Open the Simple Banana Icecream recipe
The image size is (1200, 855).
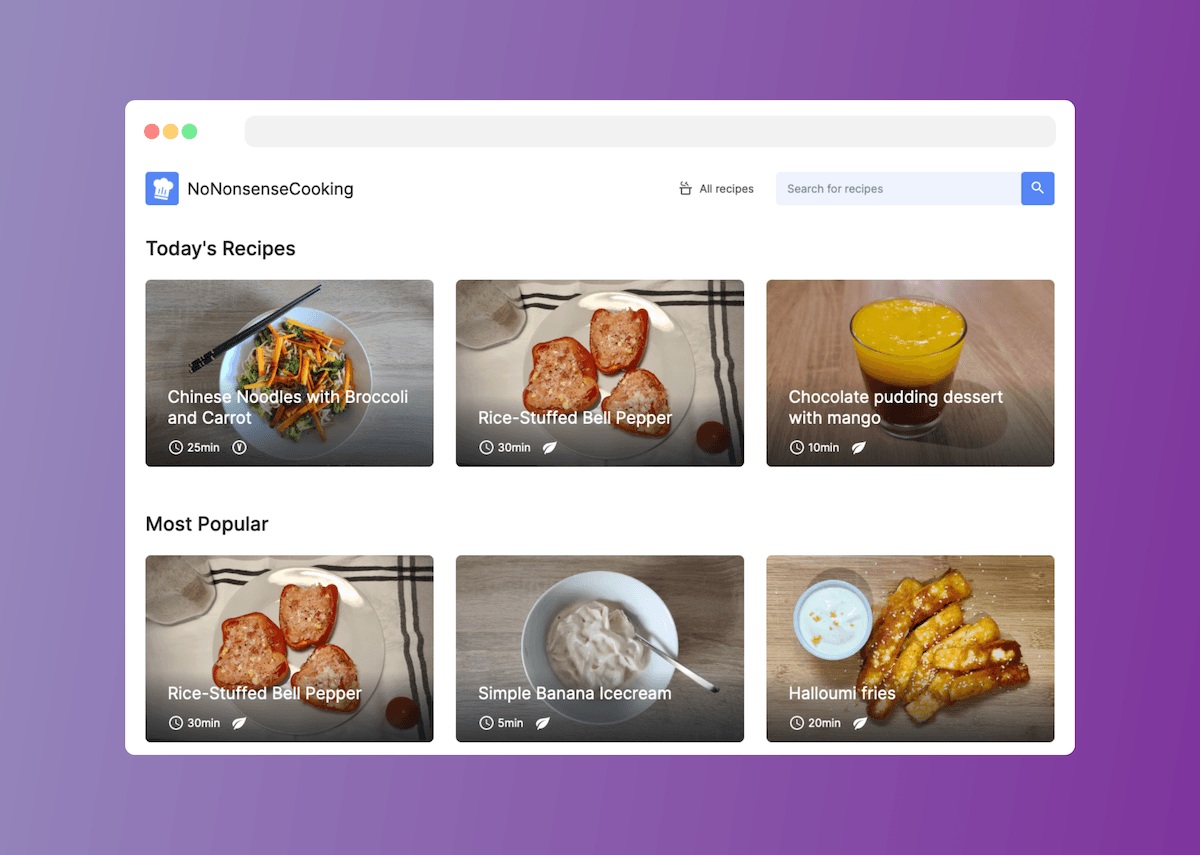600,648
